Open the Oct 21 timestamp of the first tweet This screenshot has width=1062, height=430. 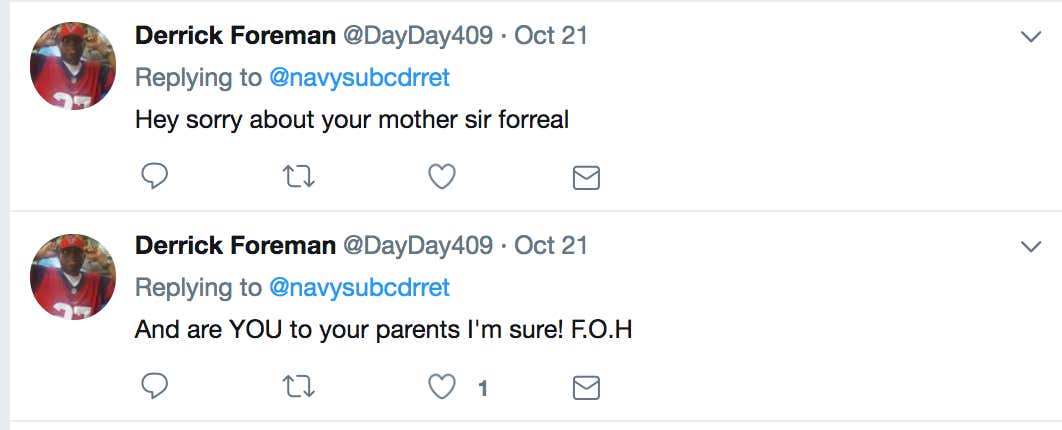(x=551, y=36)
